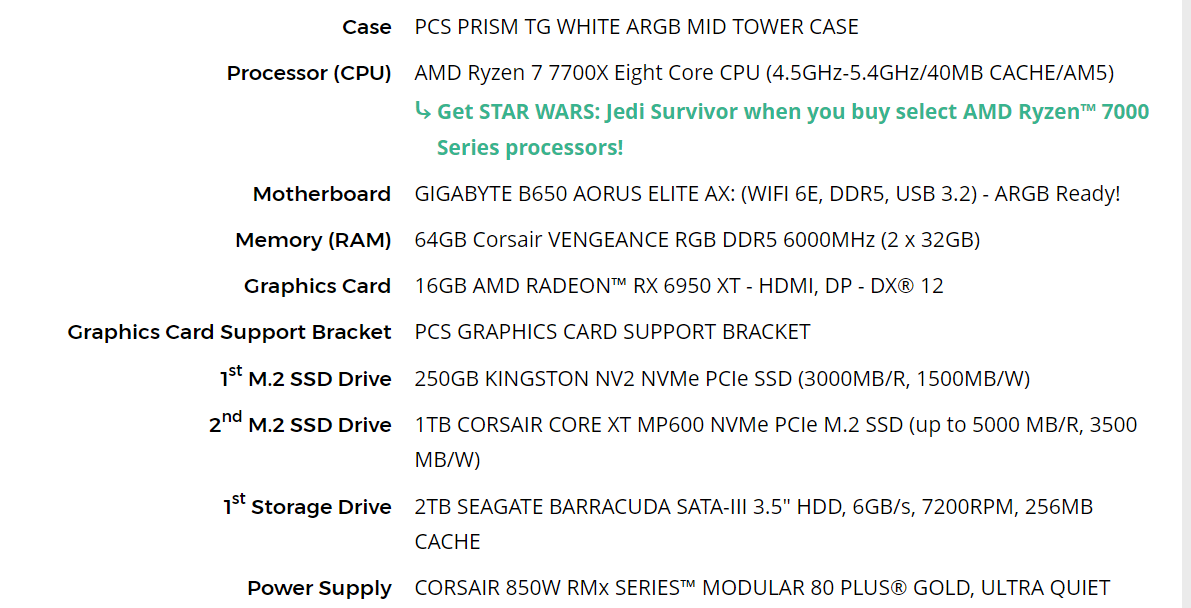This screenshot has width=1191, height=608.
Task: Click the AMD Ryzen 7 7700X description
Action: tap(764, 73)
